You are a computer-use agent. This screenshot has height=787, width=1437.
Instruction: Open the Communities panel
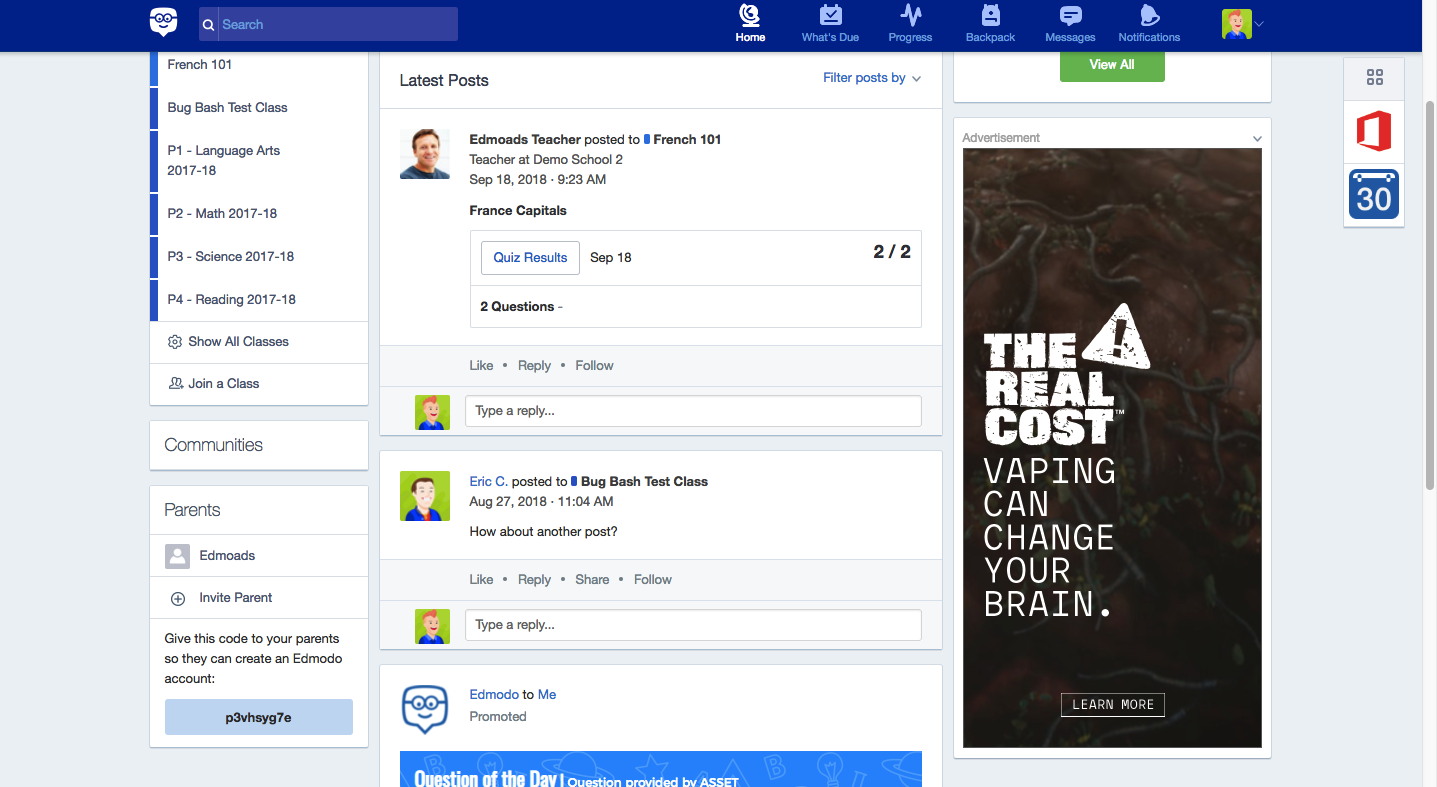pyautogui.click(x=259, y=445)
